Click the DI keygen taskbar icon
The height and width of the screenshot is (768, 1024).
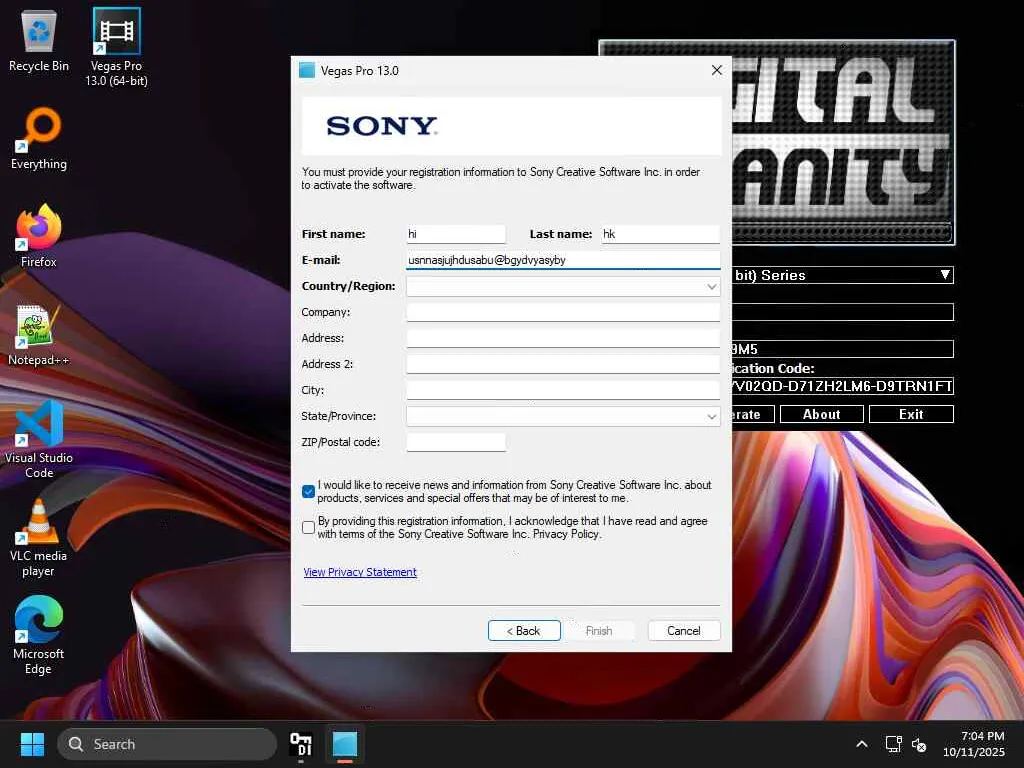point(301,744)
